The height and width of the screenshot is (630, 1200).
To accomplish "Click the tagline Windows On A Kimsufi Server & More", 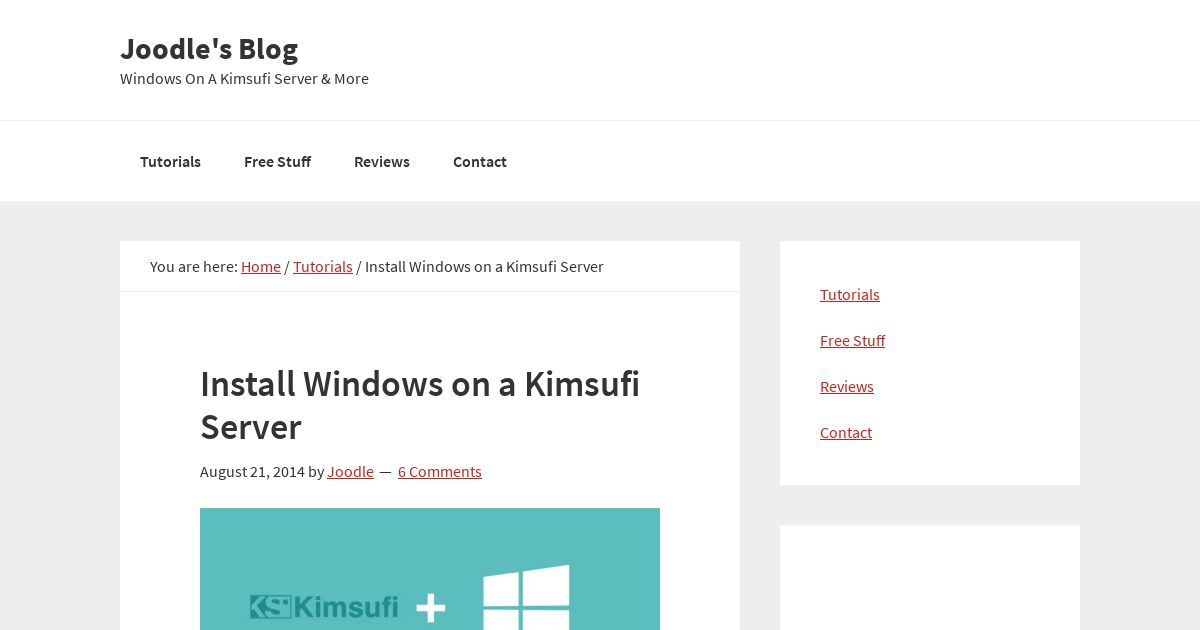I will pyautogui.click(x=244, y=78).
